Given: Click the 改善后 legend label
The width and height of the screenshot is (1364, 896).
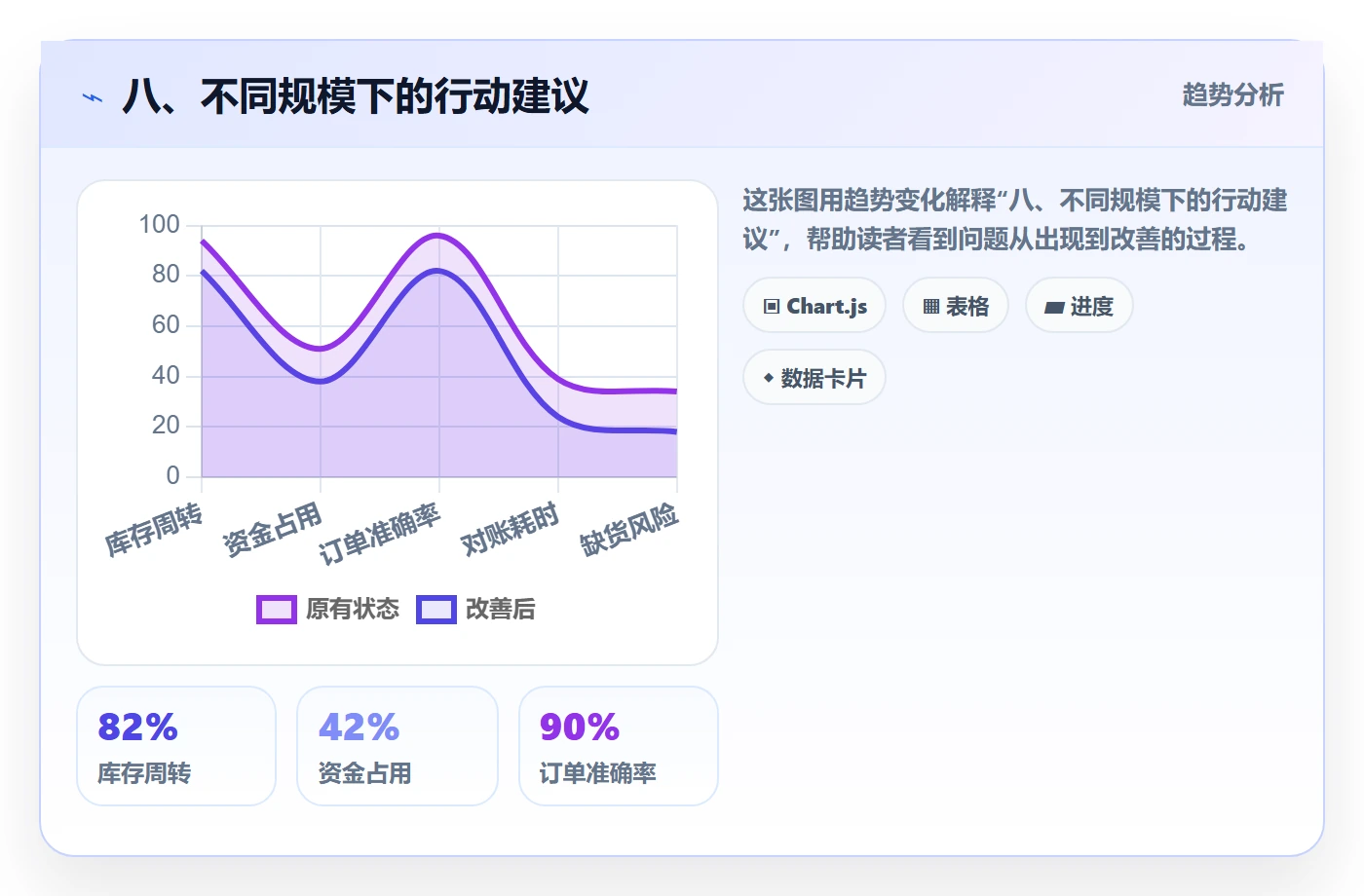Looking at the screenshot, I should (501, 609).
